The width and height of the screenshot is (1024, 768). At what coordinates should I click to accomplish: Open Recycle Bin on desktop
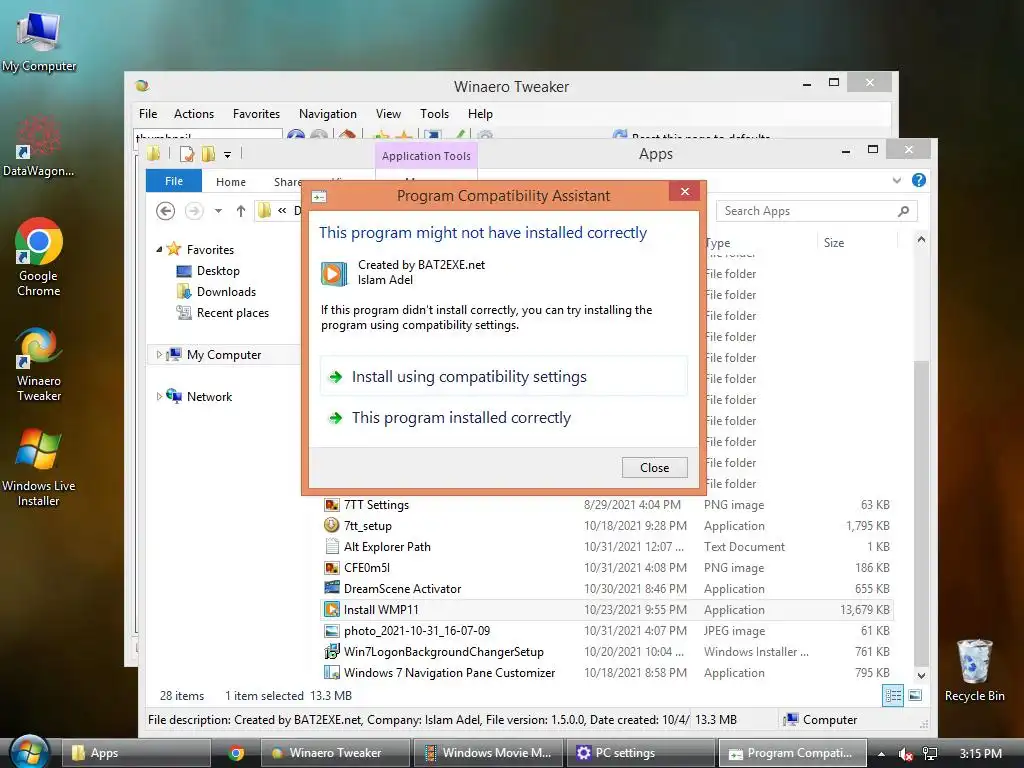(974, 671)
